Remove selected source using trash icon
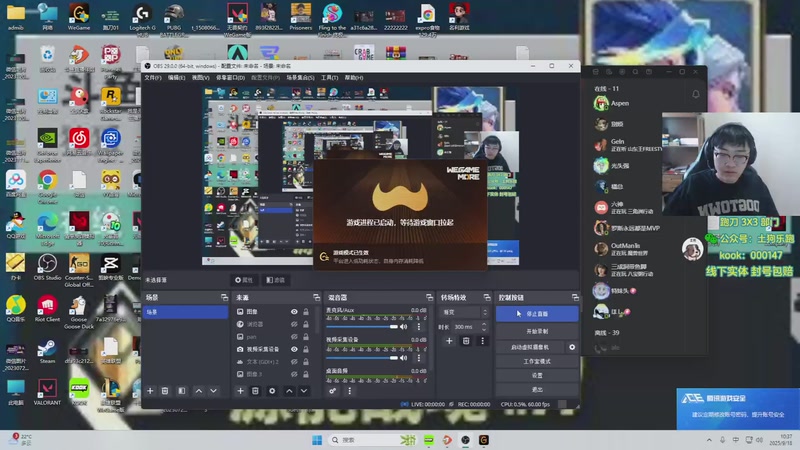800x450 pixels. tap(255, 391)
